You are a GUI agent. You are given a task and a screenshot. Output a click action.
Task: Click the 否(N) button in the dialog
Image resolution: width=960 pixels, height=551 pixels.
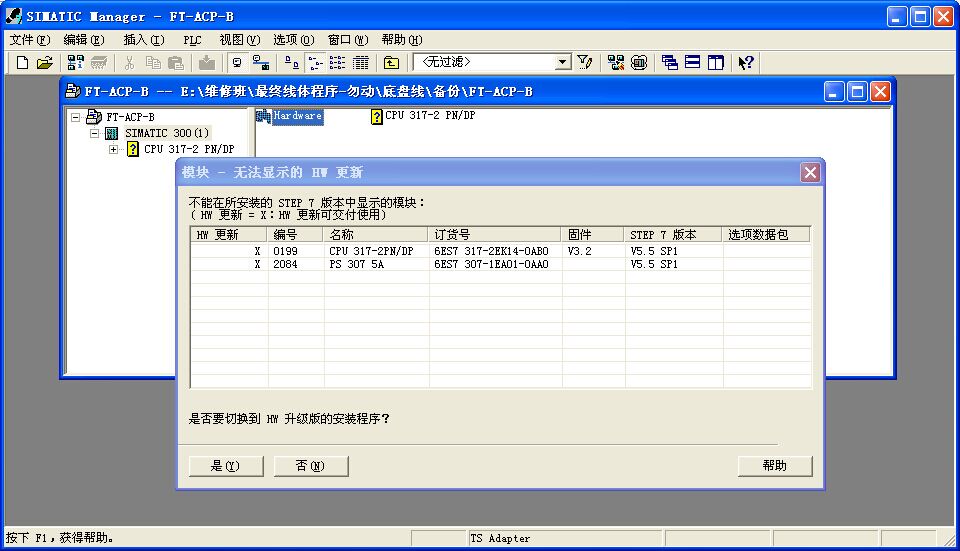310,466
